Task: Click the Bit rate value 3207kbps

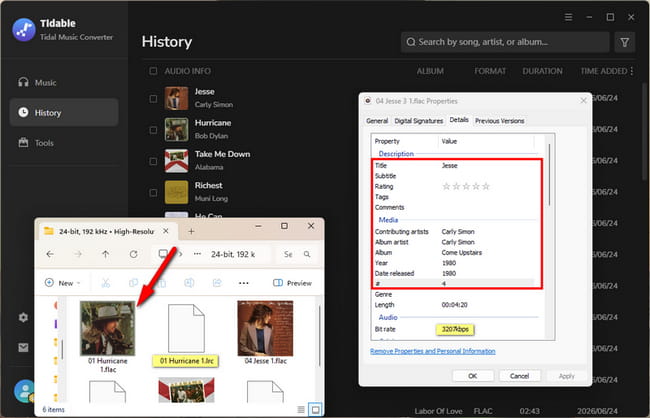Action: click(455, 329)
